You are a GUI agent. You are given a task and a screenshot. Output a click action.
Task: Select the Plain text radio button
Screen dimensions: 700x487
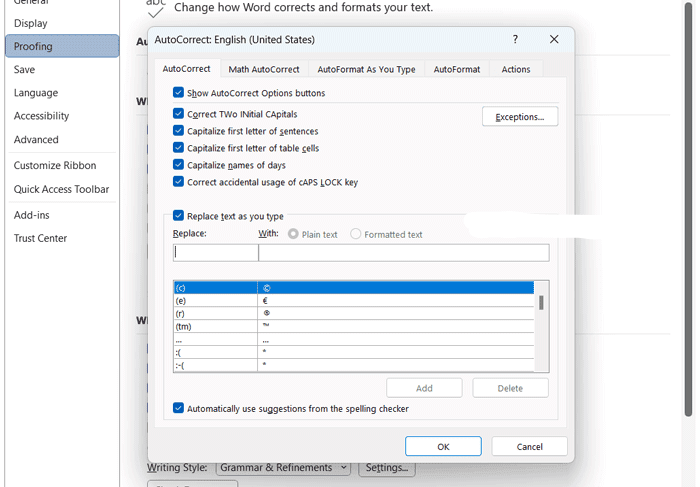tap(294, 234)
